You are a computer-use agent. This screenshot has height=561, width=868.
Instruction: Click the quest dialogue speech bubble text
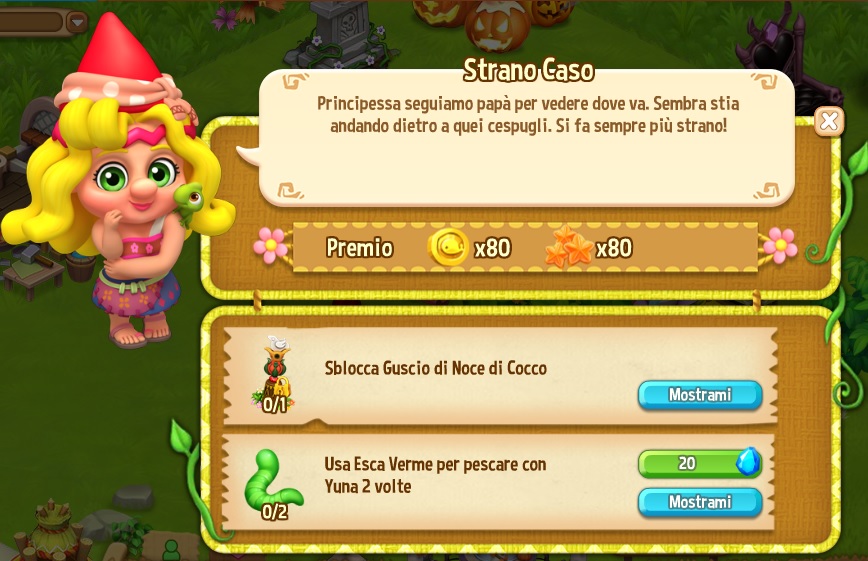(528, 115)
